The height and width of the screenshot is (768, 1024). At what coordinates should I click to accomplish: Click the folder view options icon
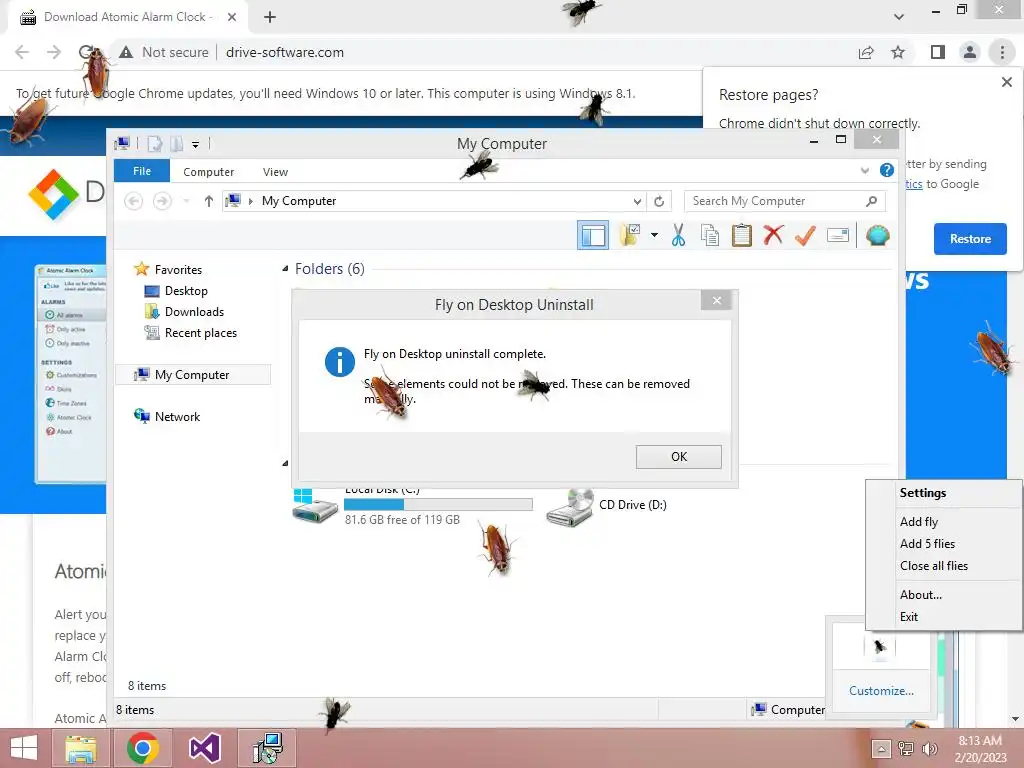[630, 235]
